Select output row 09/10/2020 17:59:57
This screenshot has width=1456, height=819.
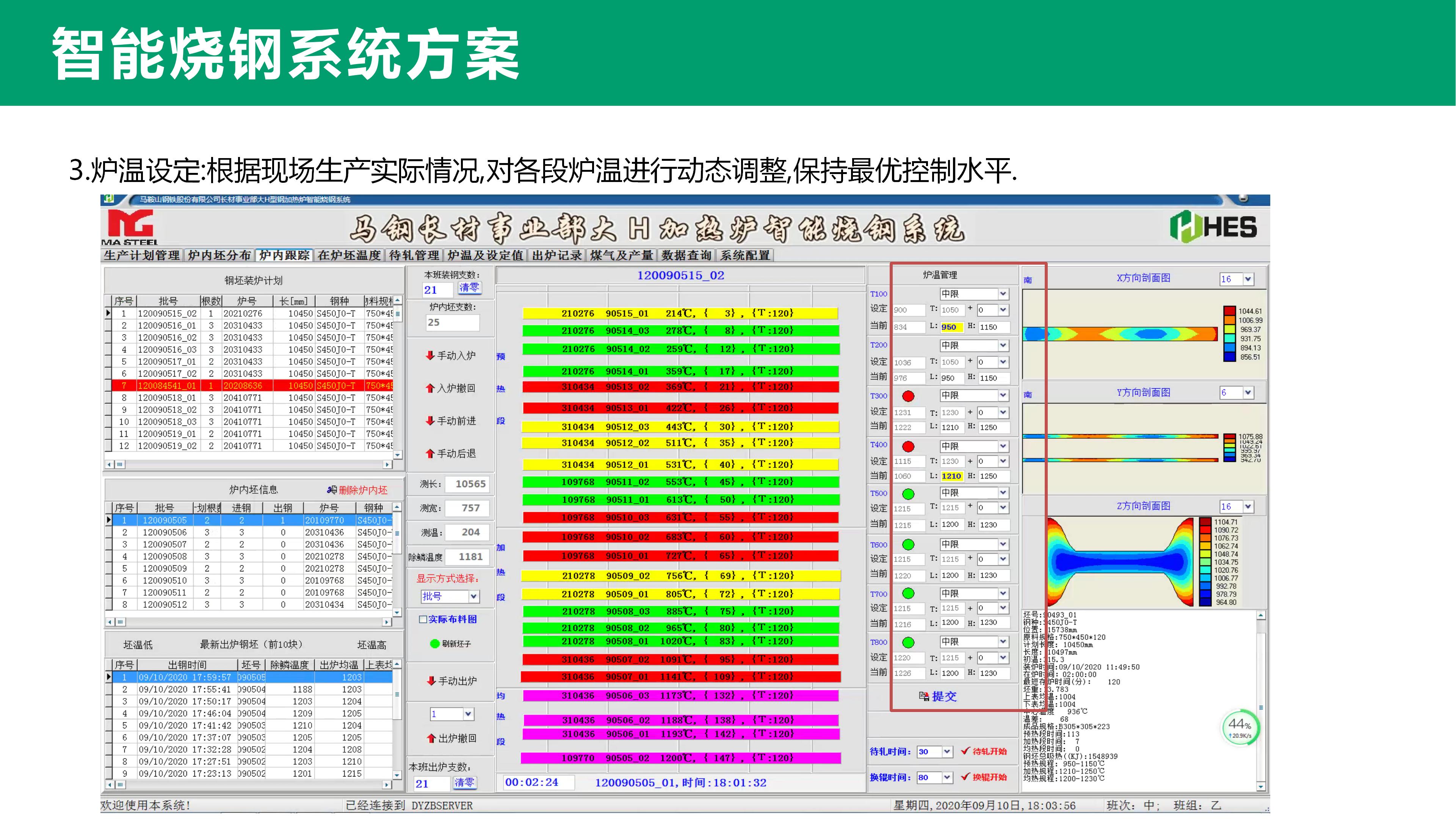[x=253, y=677]
